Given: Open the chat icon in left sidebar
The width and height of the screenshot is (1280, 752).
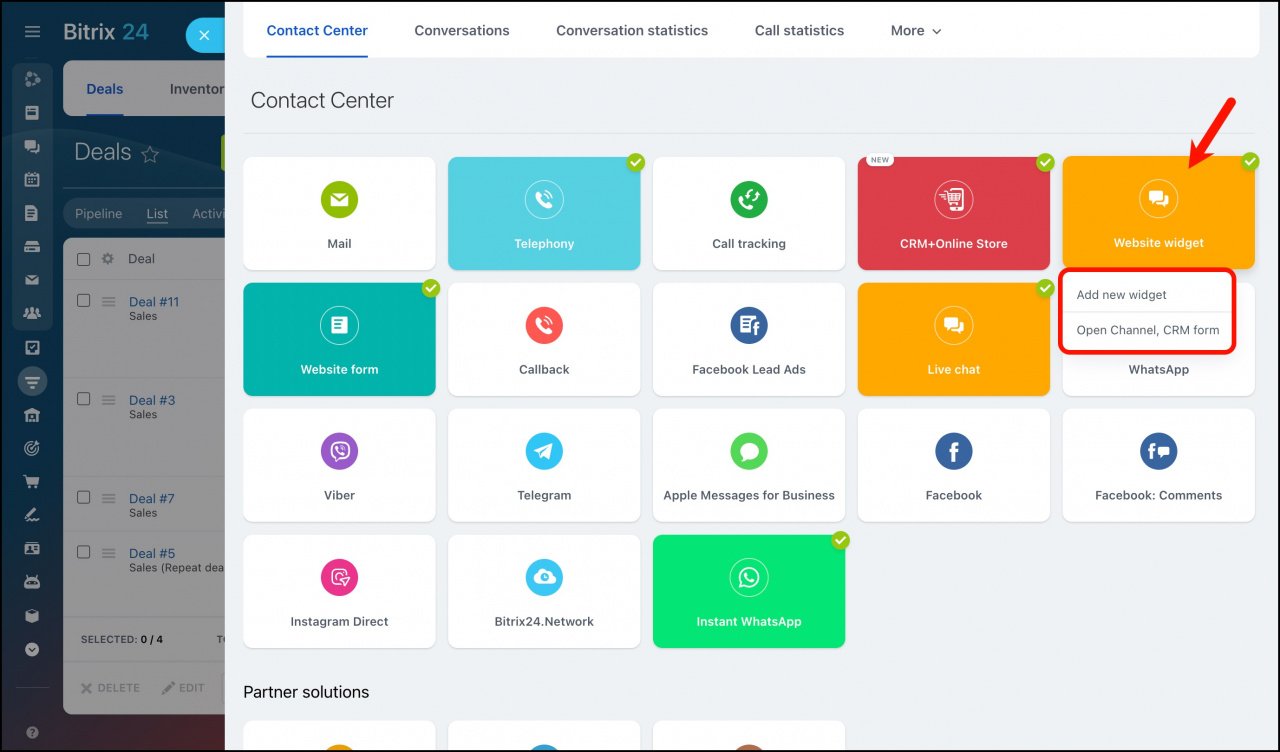Looking at the screenshot, I should (x=32, y=147).
